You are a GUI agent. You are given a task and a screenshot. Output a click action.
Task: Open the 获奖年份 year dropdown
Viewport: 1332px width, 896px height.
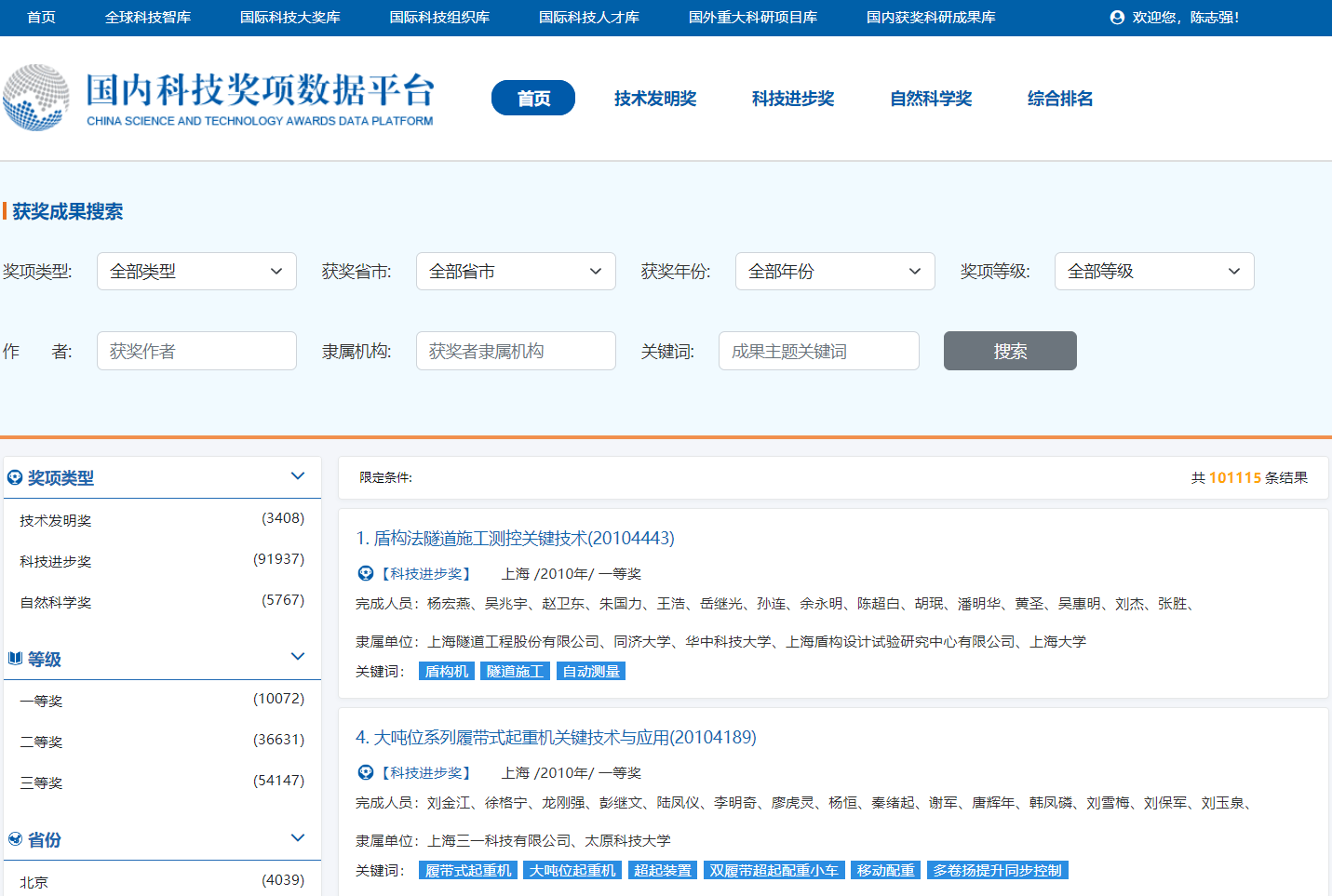835,272
